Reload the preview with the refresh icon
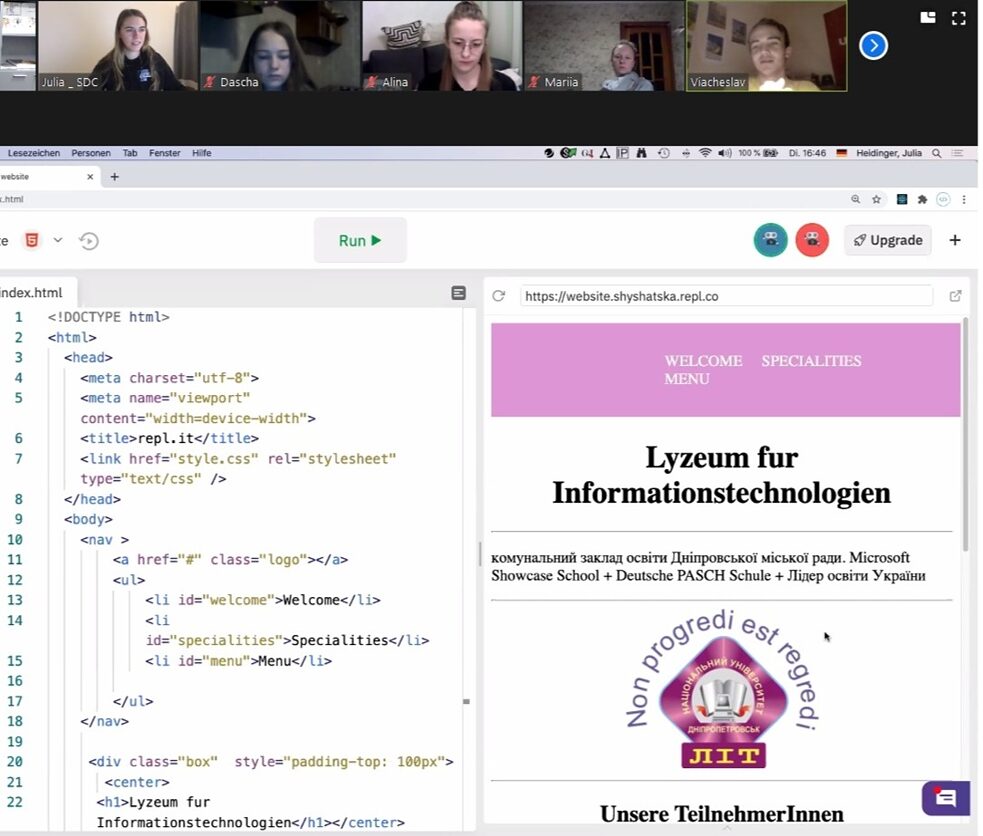The image size is (983, 836). click(x=499, y=296)
